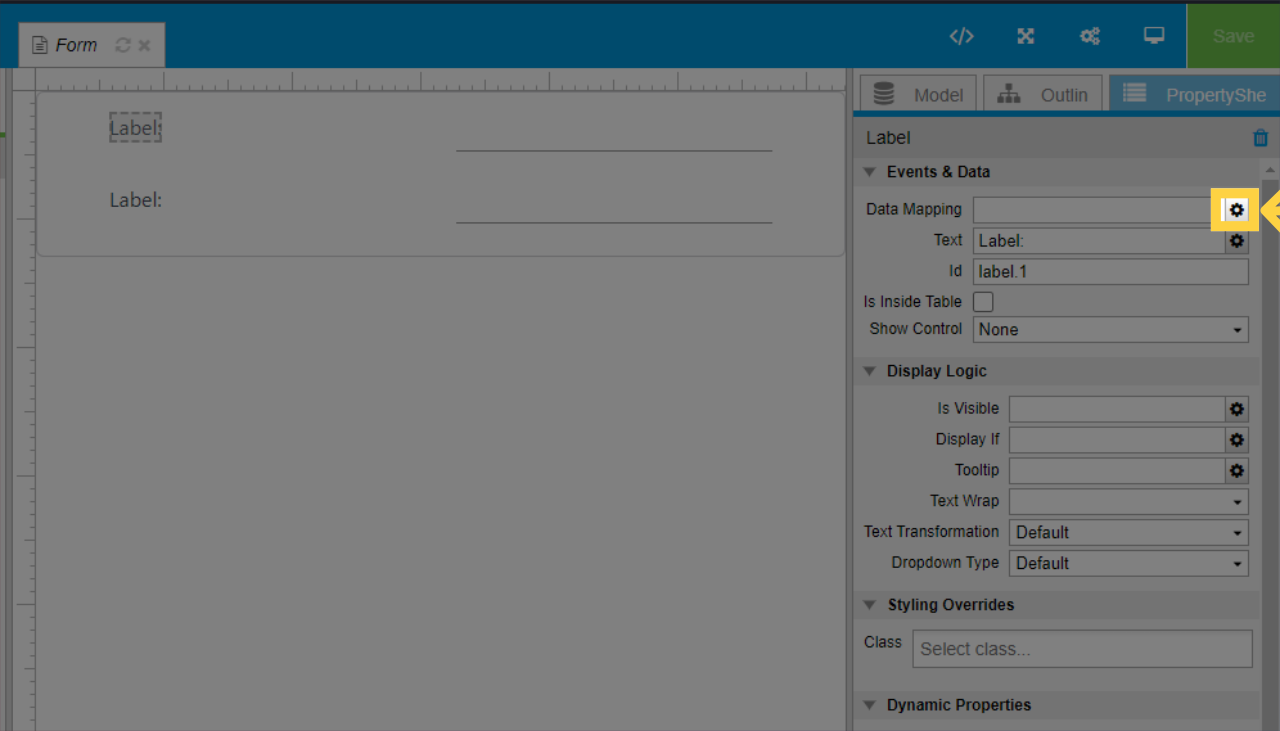
Task: Close the Form tab
Action: 145,46
